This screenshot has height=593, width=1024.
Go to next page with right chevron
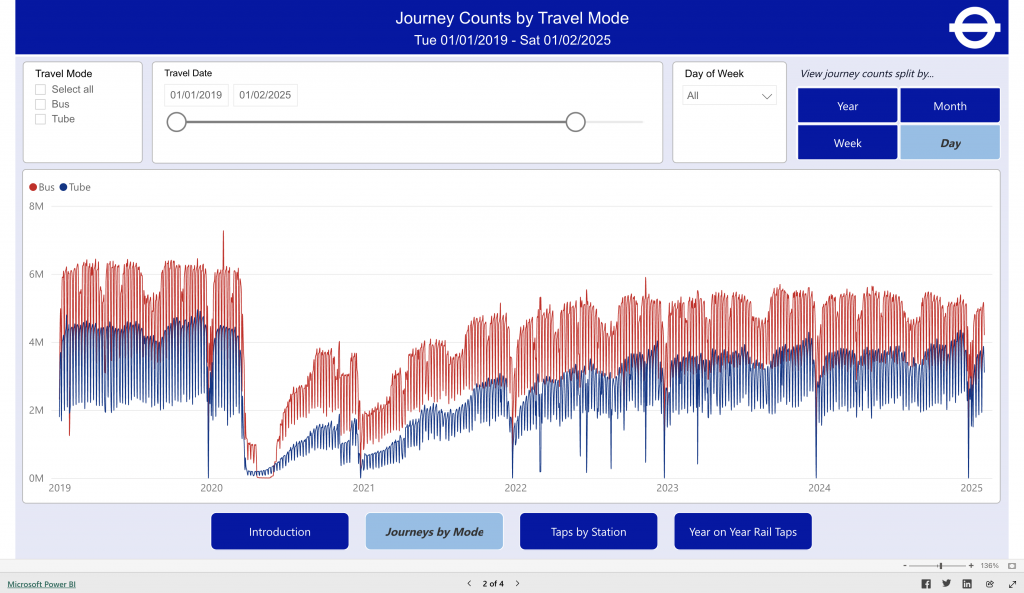[x=517, y=583]
